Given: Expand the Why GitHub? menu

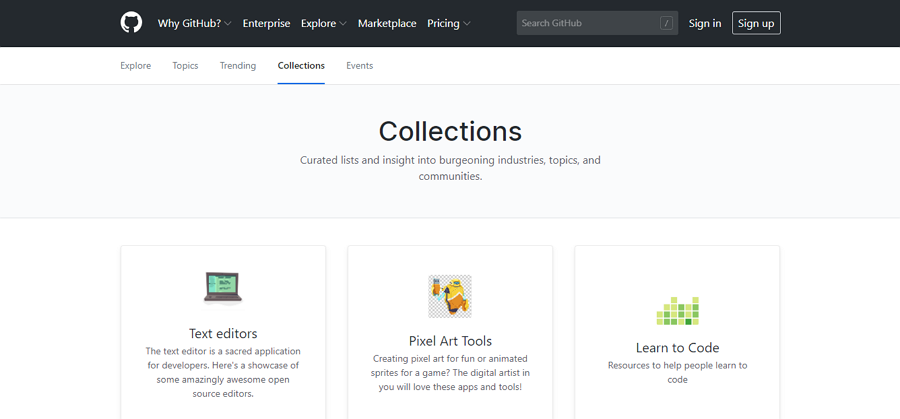Looking at the screenshot, I should (195, 24).
